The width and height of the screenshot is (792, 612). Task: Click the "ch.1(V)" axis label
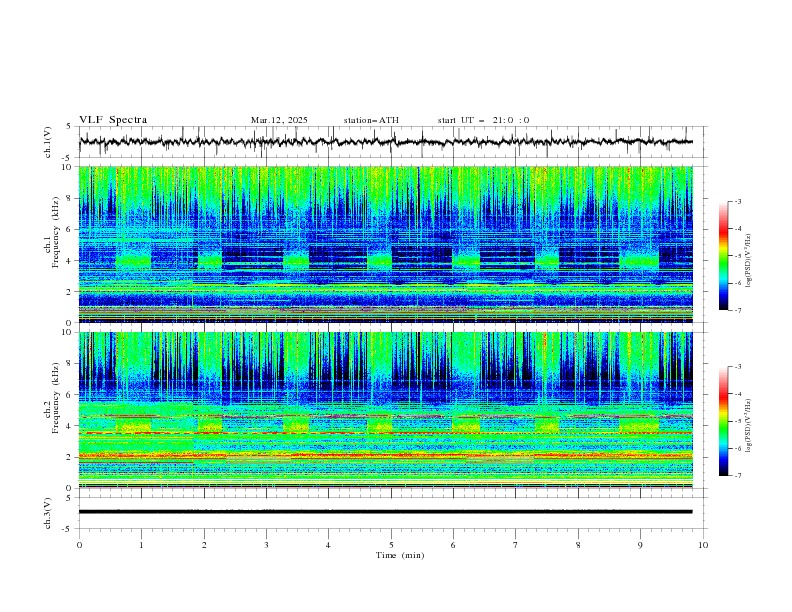tap(48, 142)
